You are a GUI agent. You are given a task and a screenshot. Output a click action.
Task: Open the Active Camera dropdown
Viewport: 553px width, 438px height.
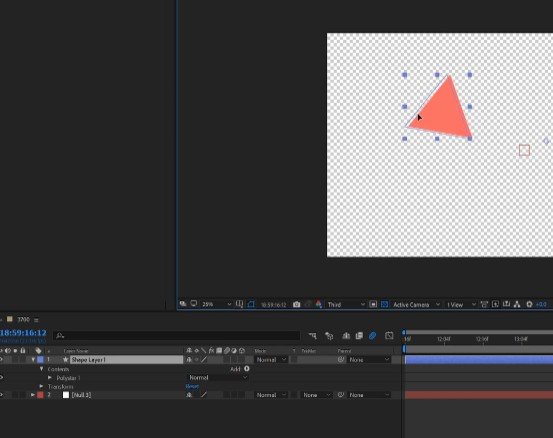coord(416,304)
